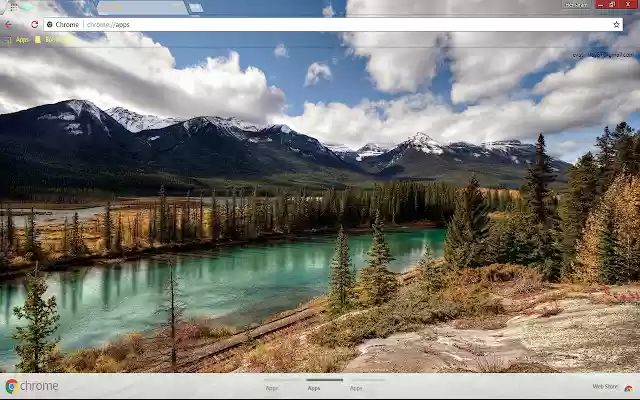The width and height of the screenshot is (640, 400).
Task: Open the yellow bookmarks folder in bookmarks bar
Action: point(54,40)
